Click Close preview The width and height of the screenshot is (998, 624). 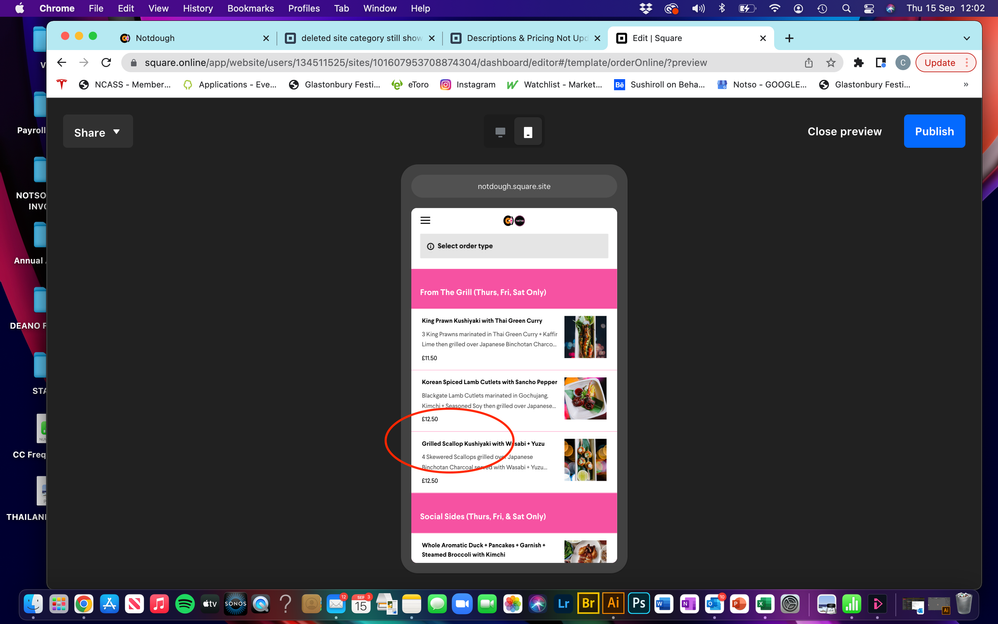coord(844,131)
